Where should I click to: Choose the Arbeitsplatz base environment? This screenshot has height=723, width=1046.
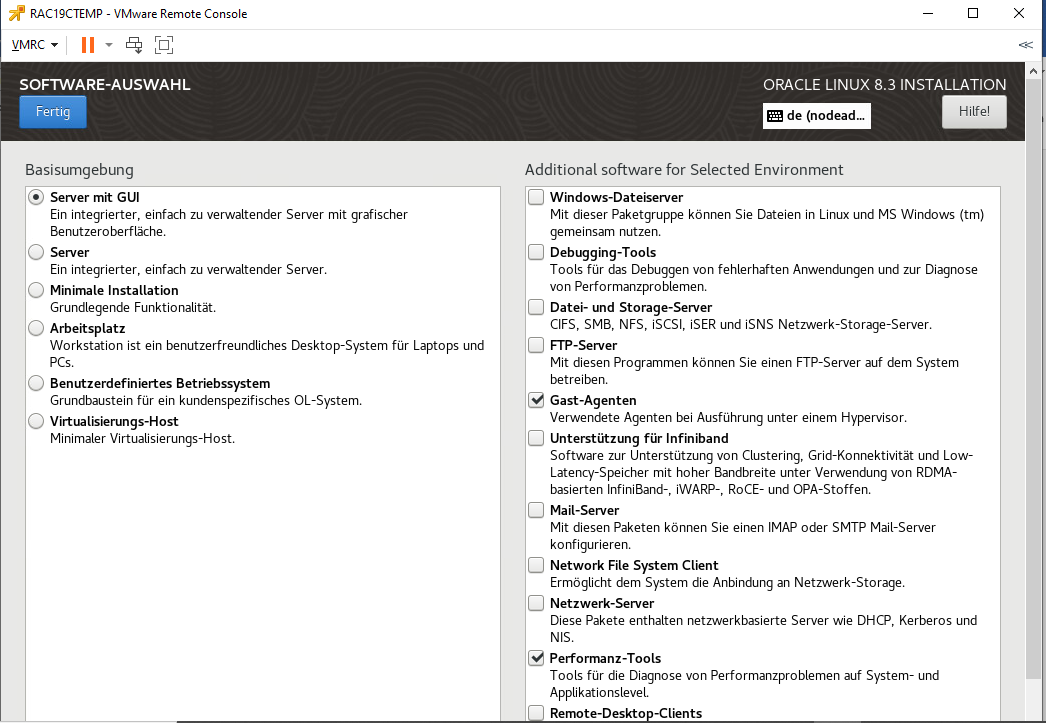37,328
